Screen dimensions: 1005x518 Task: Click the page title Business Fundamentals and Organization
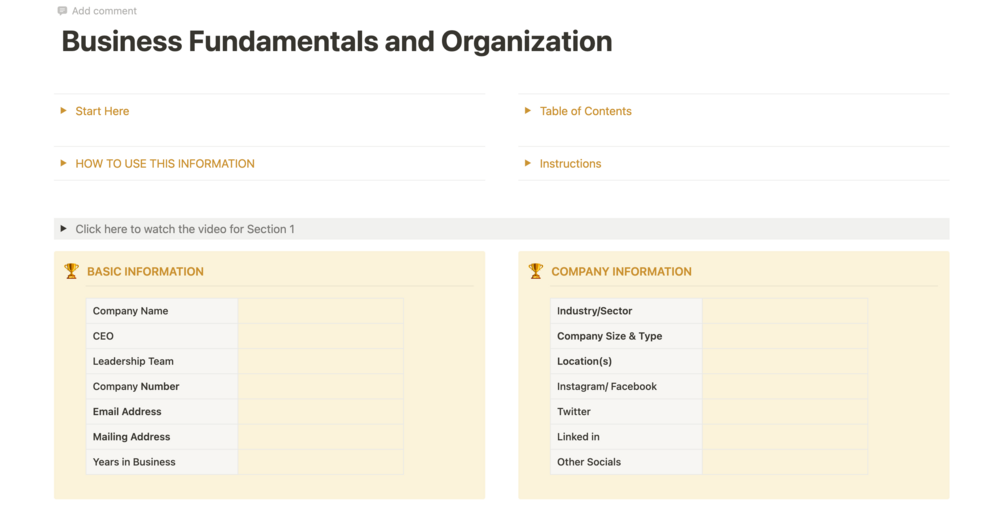tap(337, 42)
